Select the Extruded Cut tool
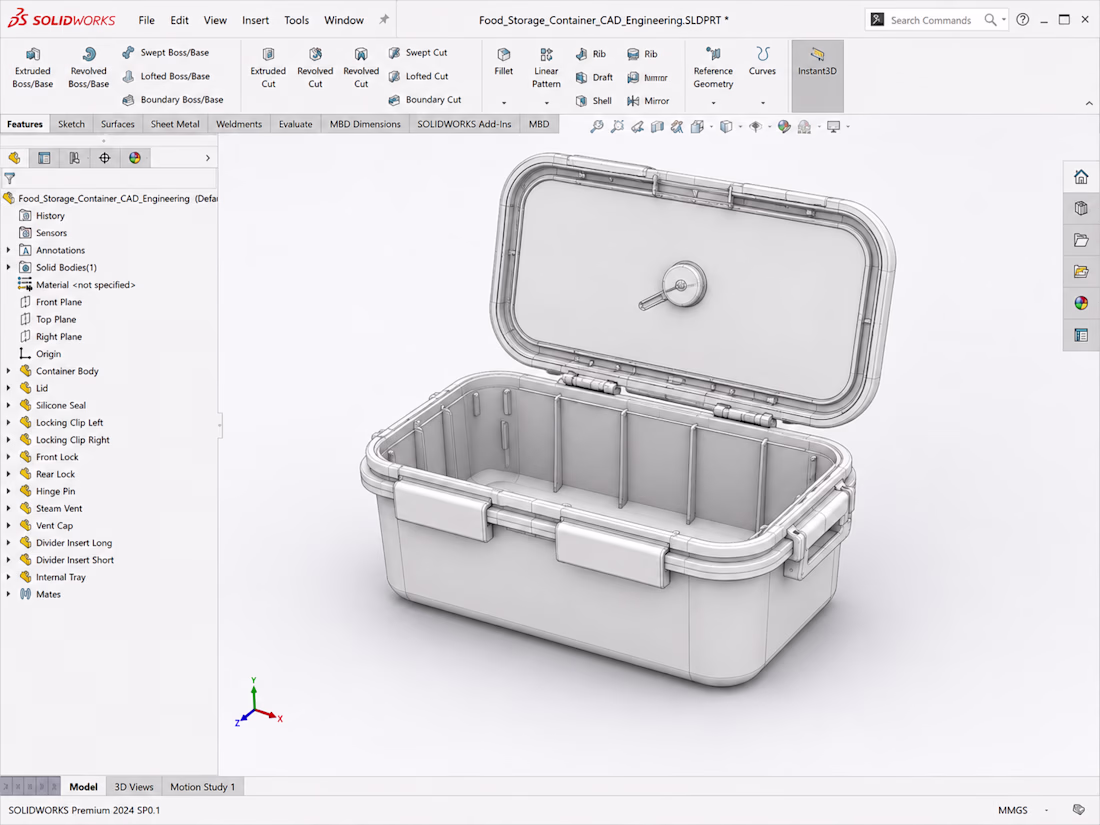 (x=268, y=68)
